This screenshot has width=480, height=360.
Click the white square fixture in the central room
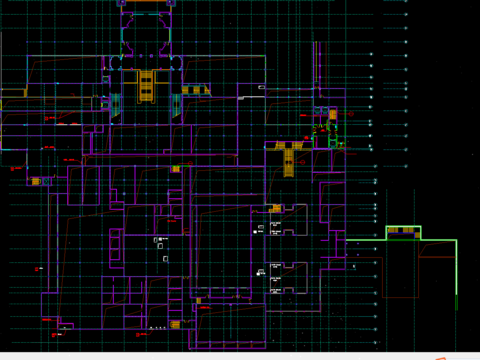coord(160,246)
